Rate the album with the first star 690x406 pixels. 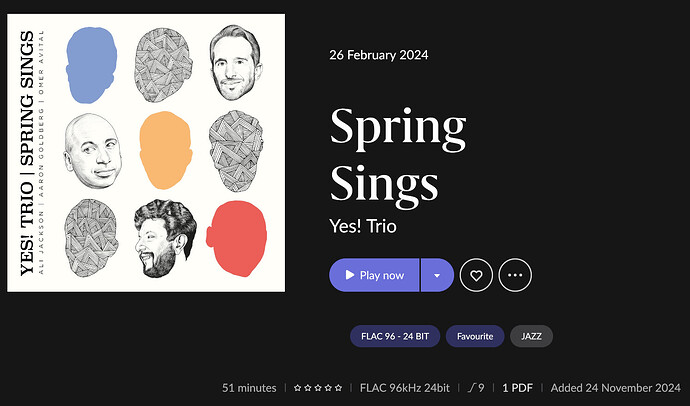click(296, 387)
